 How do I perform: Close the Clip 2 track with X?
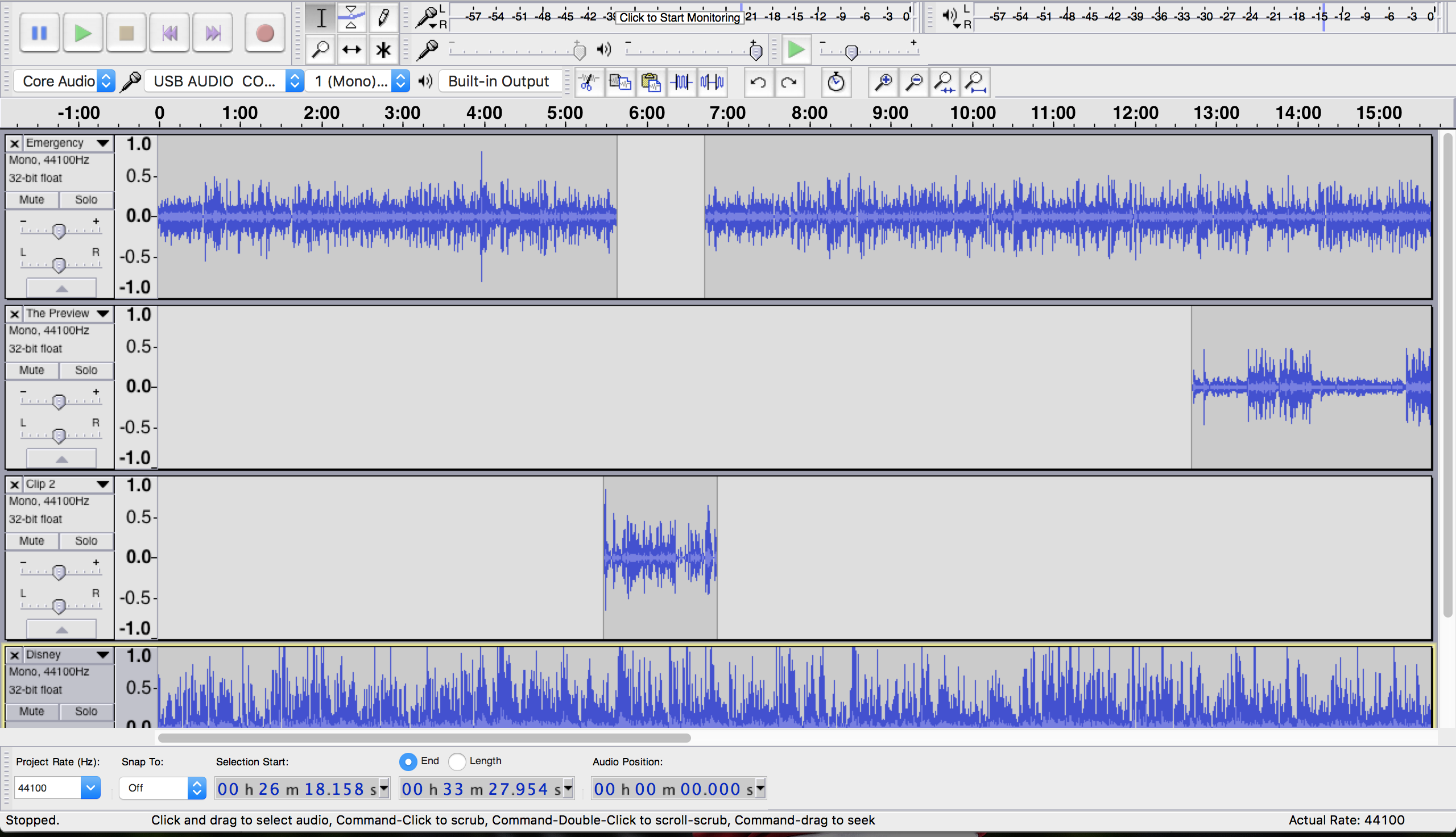coord(15,484)
